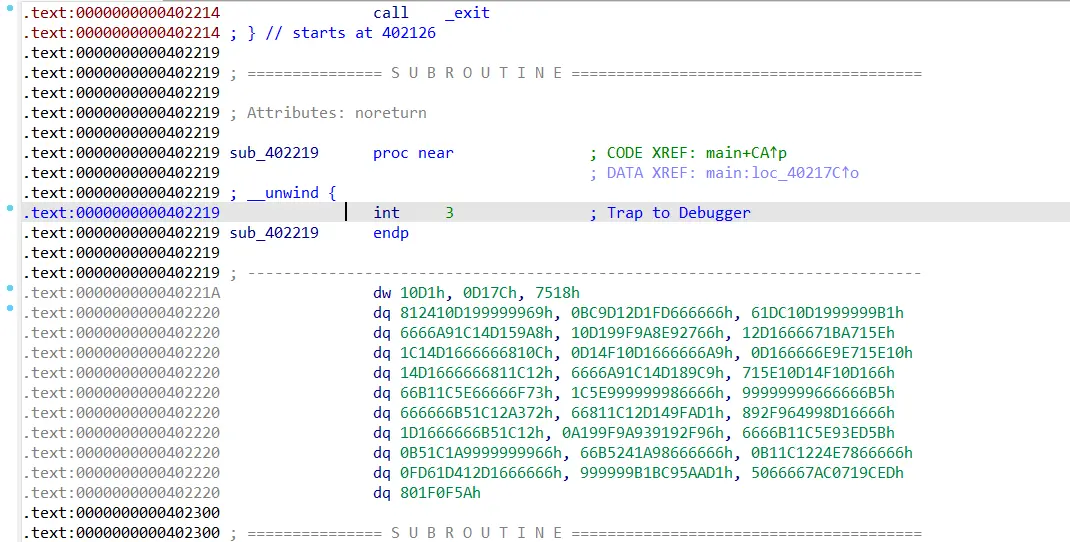The height and width of the screenshot is (542, 1070).
Task: Click the Trap to Debugger comment
Action: coord(679,213)
